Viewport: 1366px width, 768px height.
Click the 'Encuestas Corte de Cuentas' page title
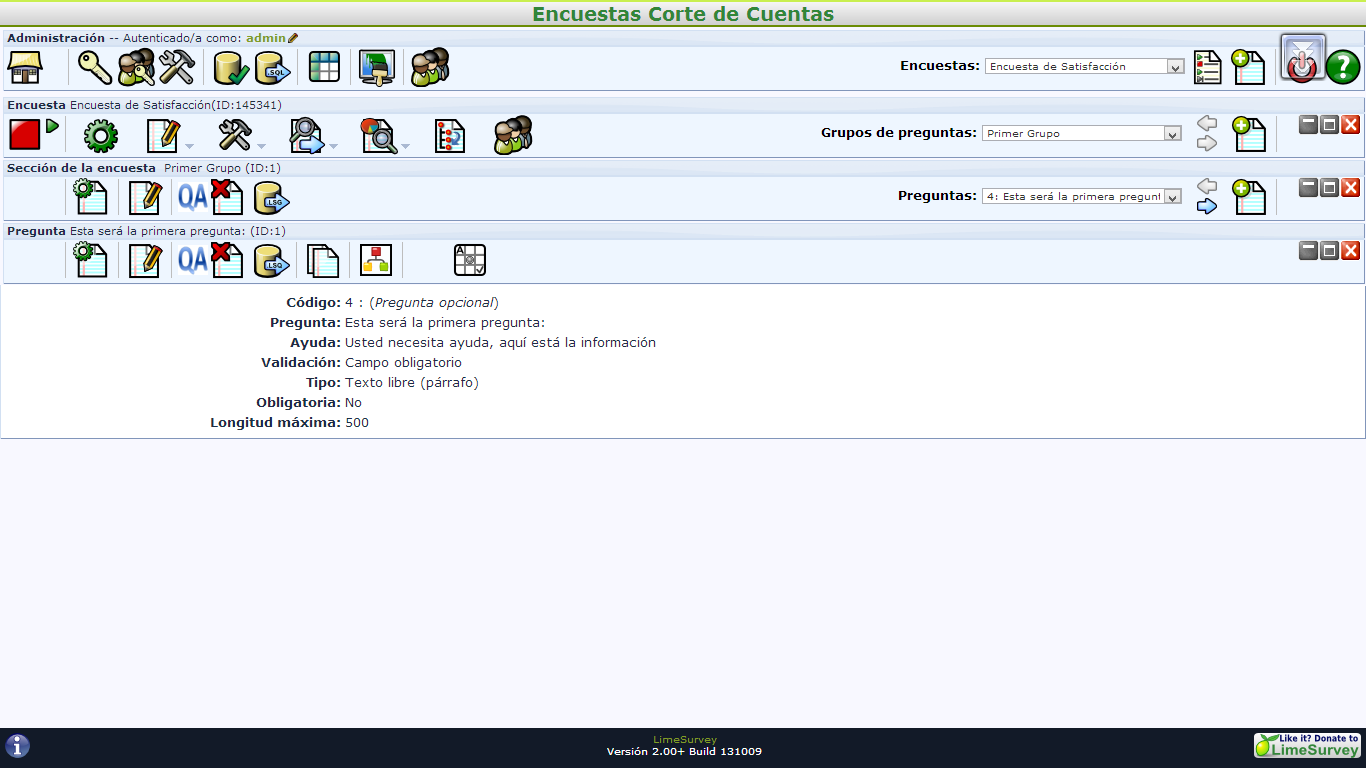683,14
